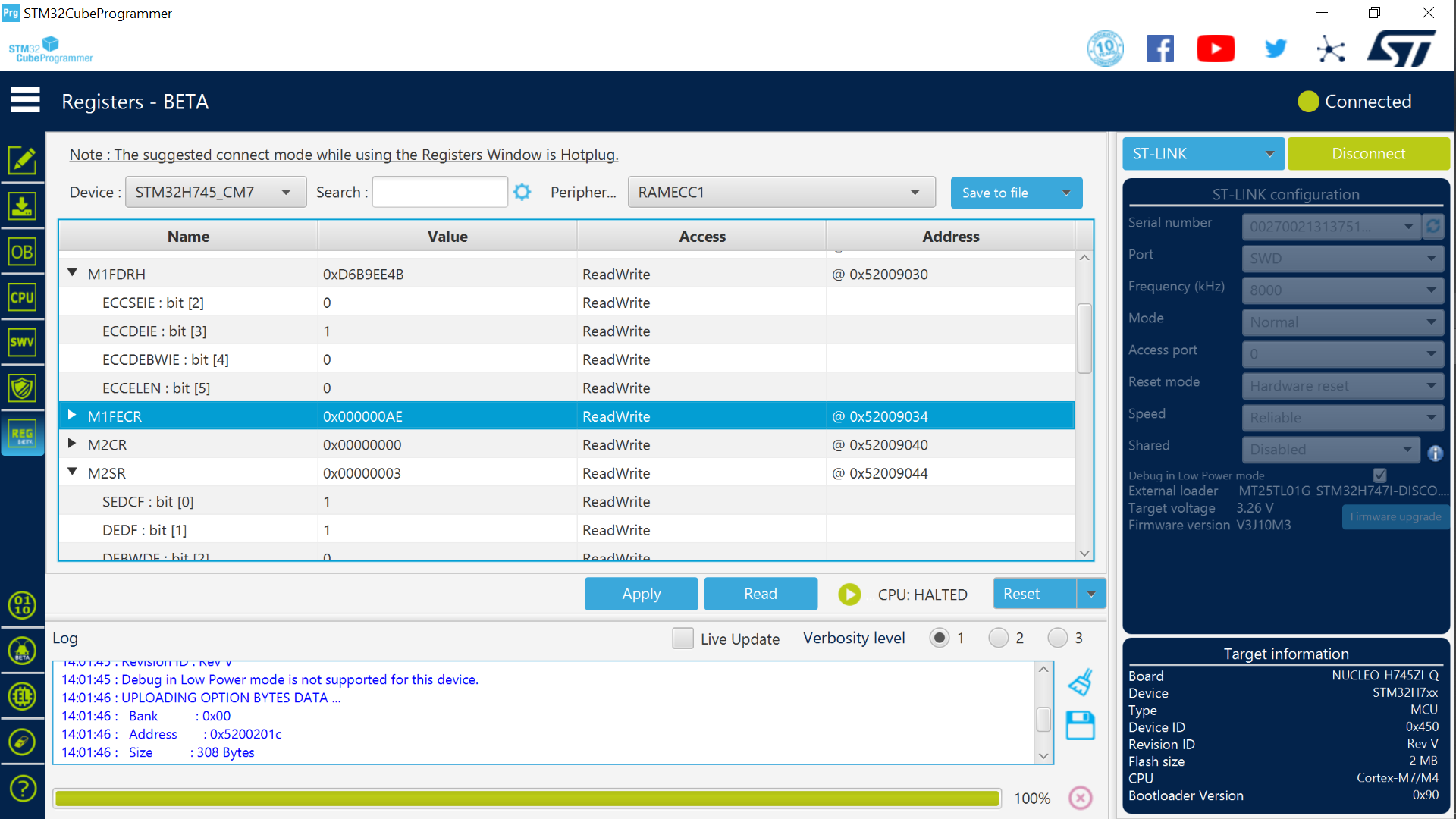Open the SWV console panel
Viewport: 1456px width, 819px height.
pos(23,343)
